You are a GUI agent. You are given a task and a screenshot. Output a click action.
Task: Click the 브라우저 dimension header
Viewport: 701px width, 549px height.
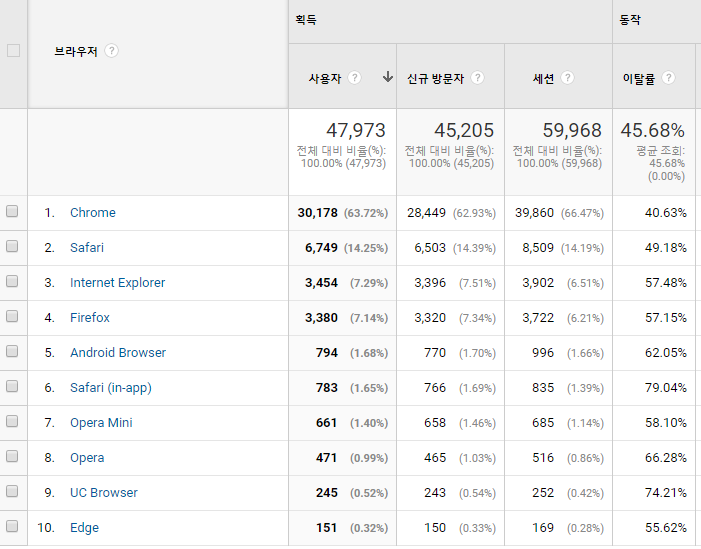click(x=76, y=51)
